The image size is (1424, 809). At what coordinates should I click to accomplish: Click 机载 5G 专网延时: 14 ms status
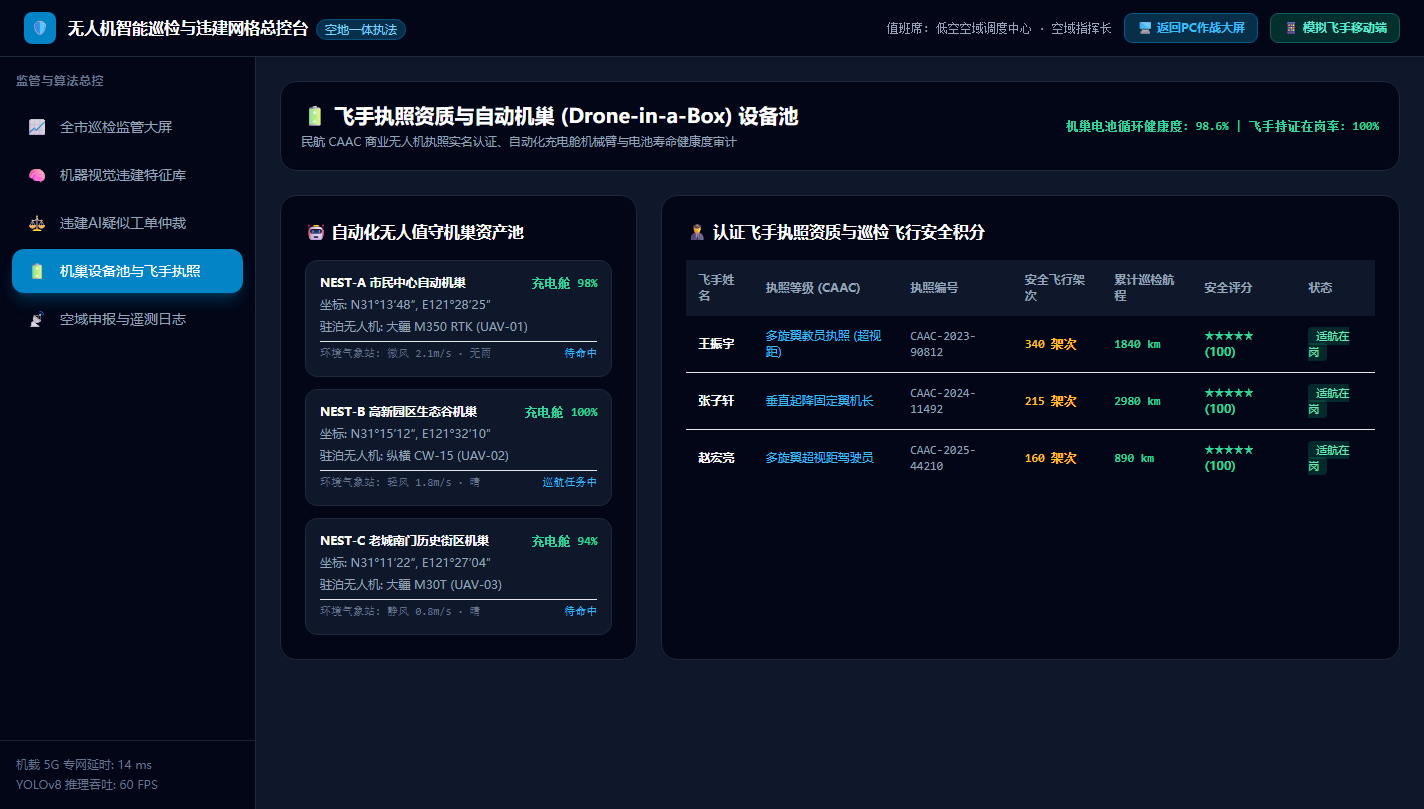coord(84,765)
